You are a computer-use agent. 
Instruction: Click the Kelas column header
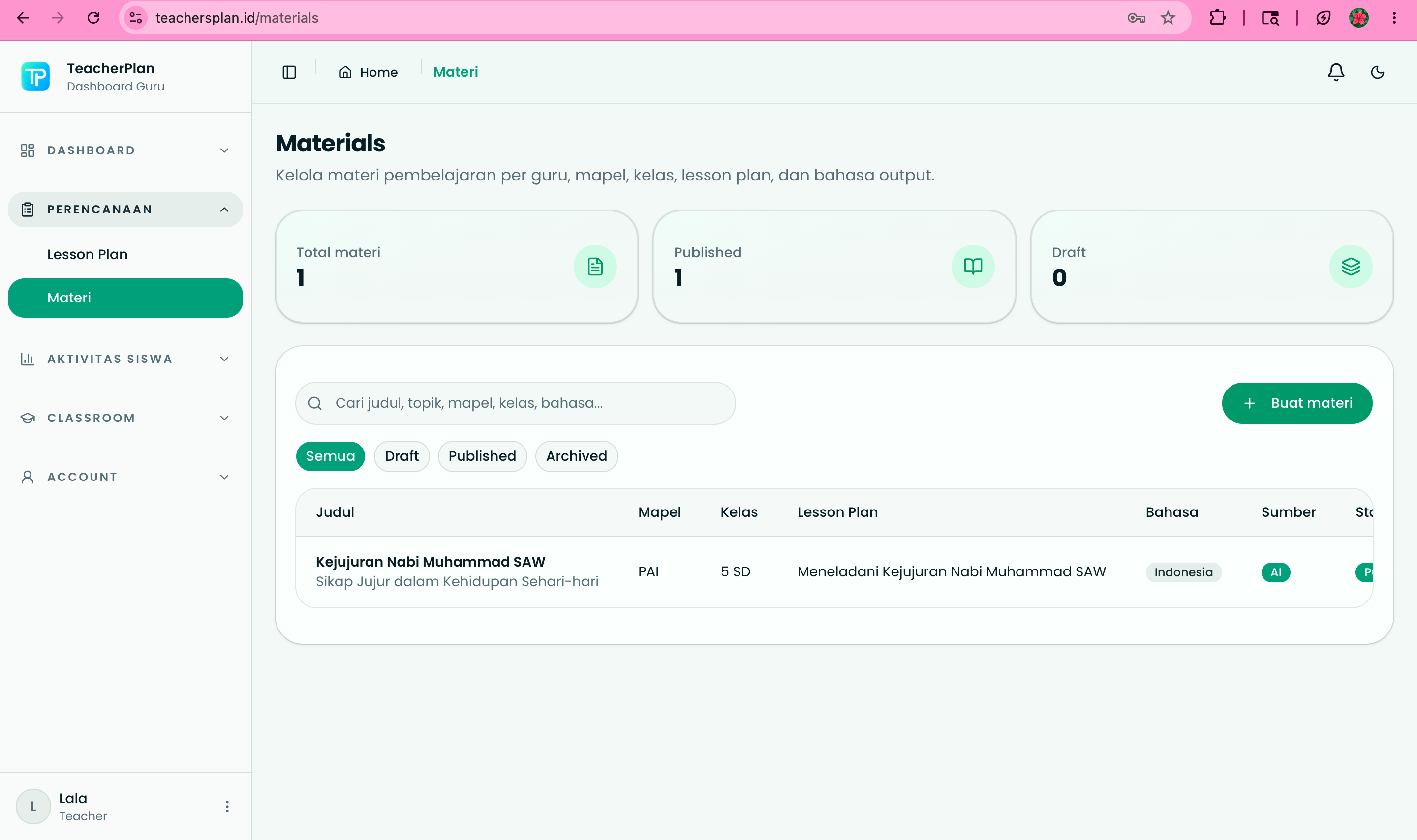pyautogui.click(x=739, y=512)
